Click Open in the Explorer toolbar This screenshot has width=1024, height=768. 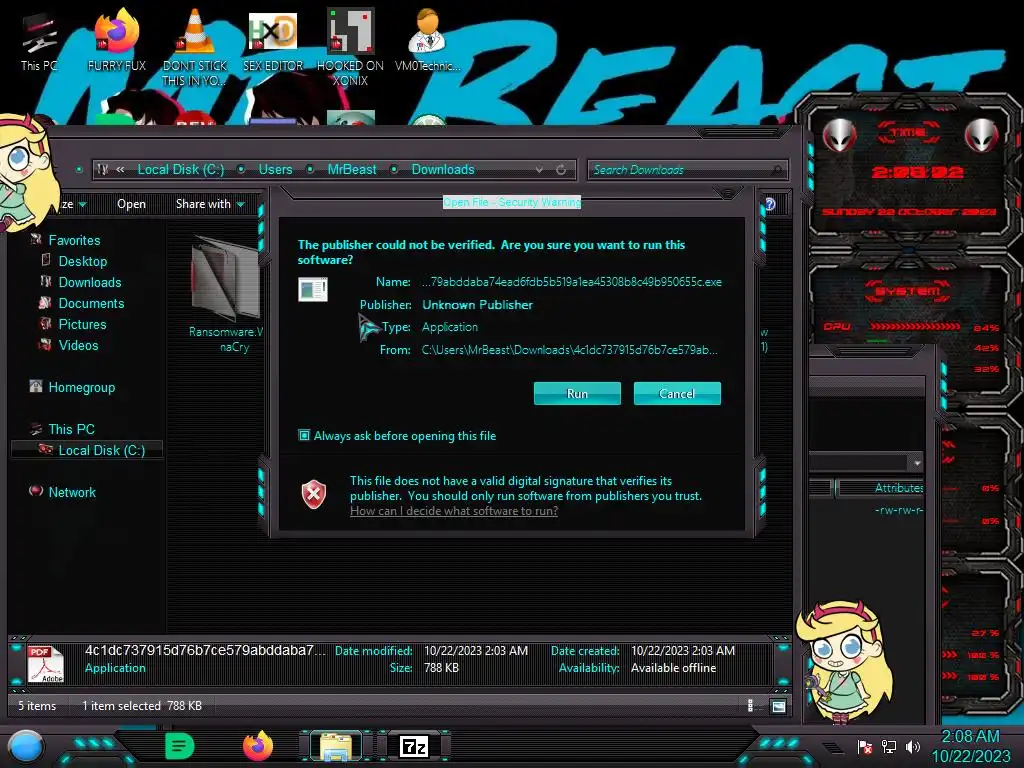(x=131, y=204)
